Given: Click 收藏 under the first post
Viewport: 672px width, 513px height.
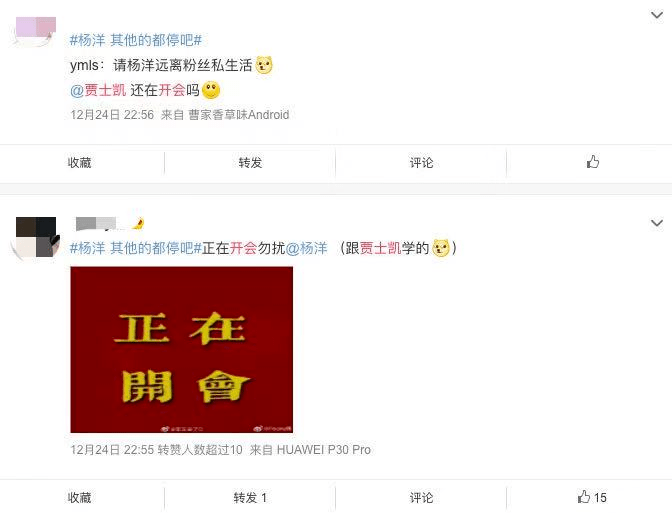Looking at the screenshot, I should point(80,162).
